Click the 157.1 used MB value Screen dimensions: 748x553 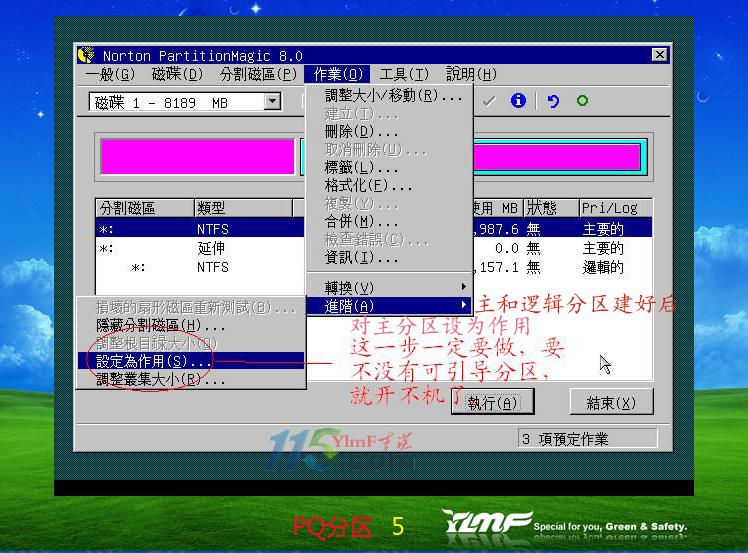tap(499, 267)
